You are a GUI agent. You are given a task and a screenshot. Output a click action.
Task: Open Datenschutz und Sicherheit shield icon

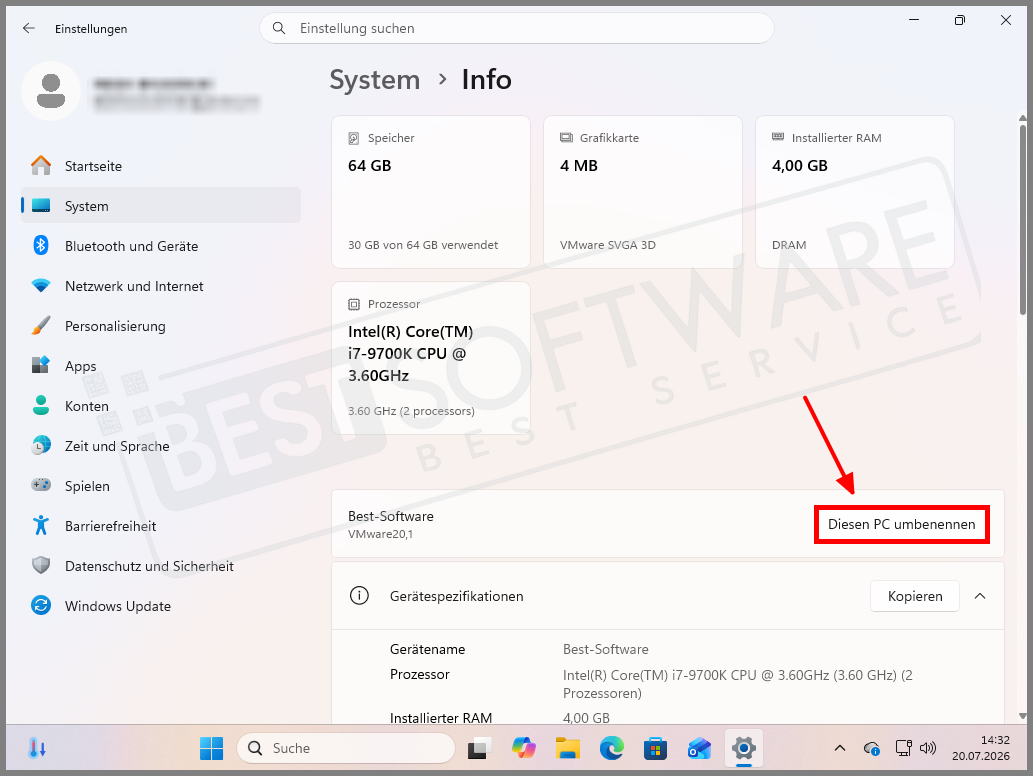(41, 565)
